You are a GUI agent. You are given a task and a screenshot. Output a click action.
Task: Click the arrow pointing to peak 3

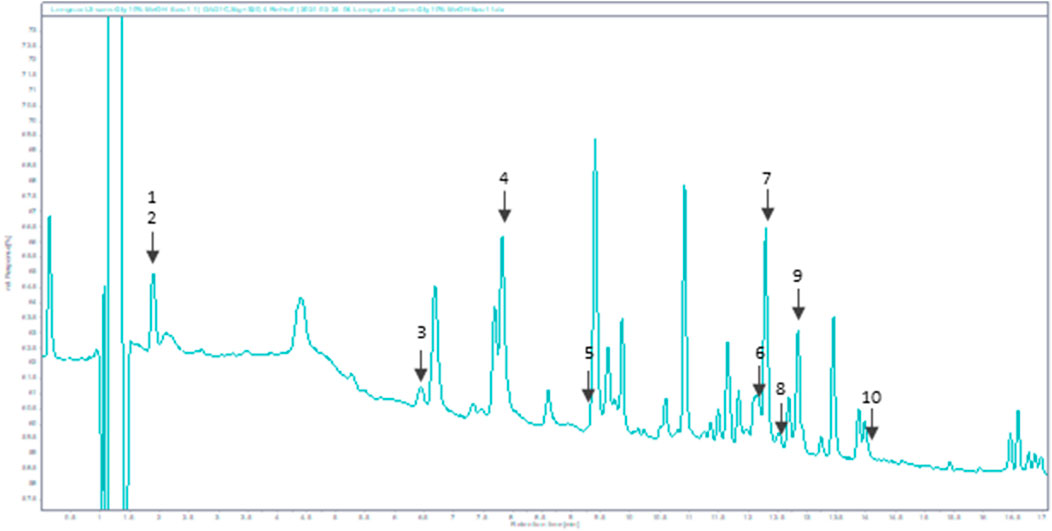[x=421, y=366]
